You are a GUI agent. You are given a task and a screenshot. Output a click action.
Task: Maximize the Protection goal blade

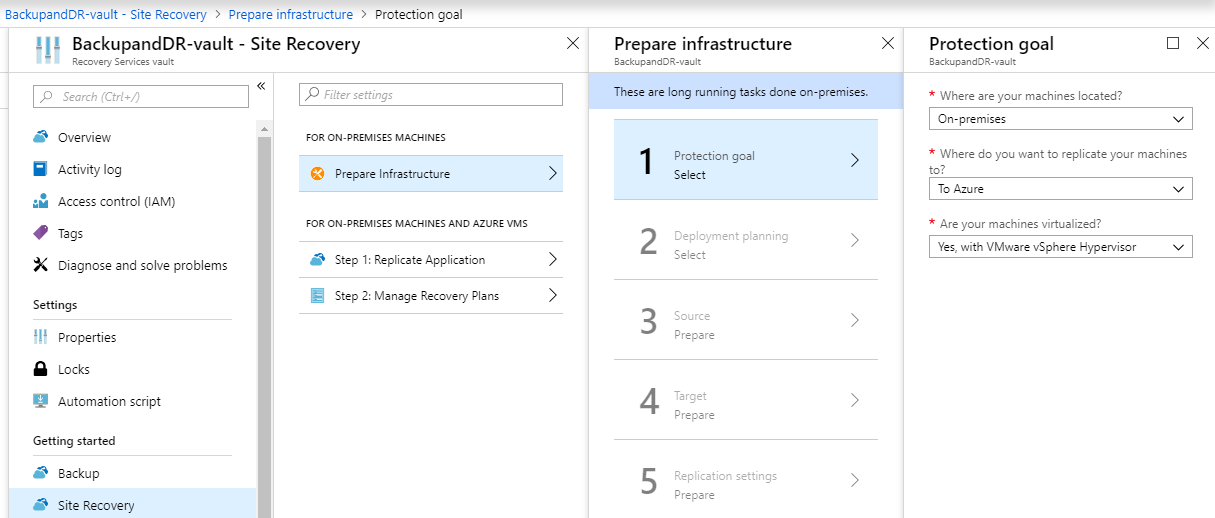tap(1173, 43)
